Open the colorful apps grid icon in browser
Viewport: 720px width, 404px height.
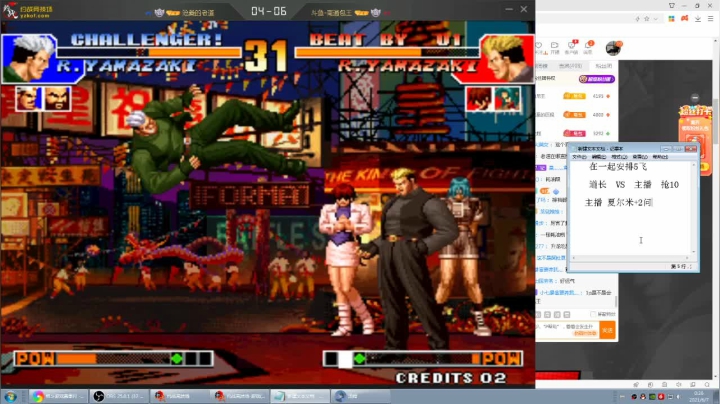pyautogui.click(x=671, y=19)
